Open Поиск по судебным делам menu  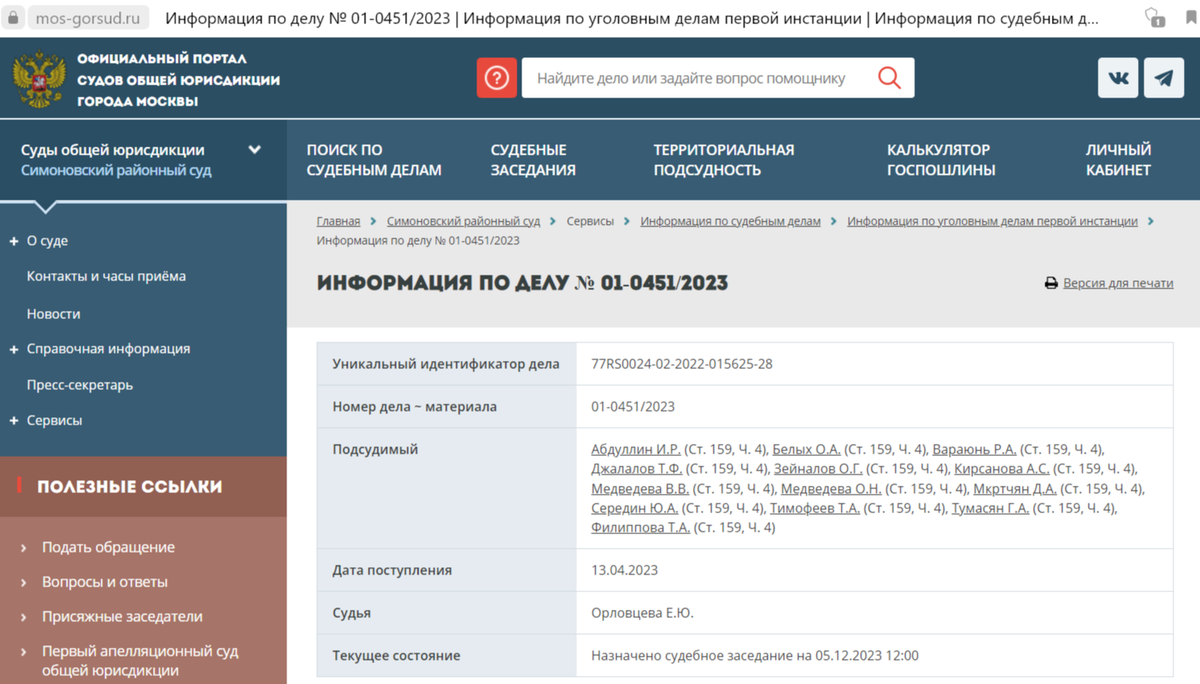pos(373,160)
